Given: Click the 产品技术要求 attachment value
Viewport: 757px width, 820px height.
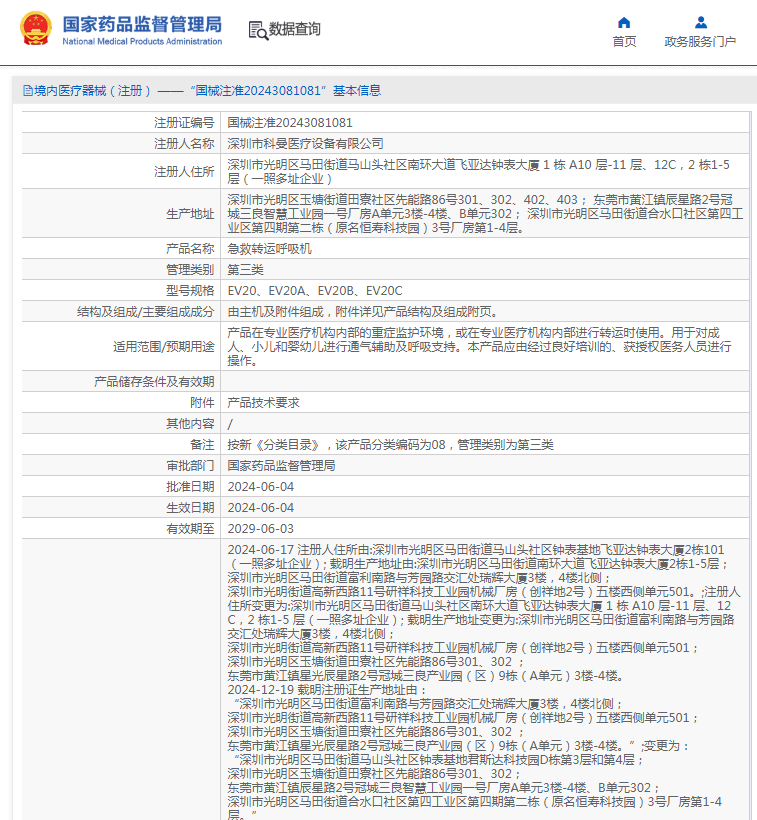Looking at the screenshot, I should [x=263, y=402].
